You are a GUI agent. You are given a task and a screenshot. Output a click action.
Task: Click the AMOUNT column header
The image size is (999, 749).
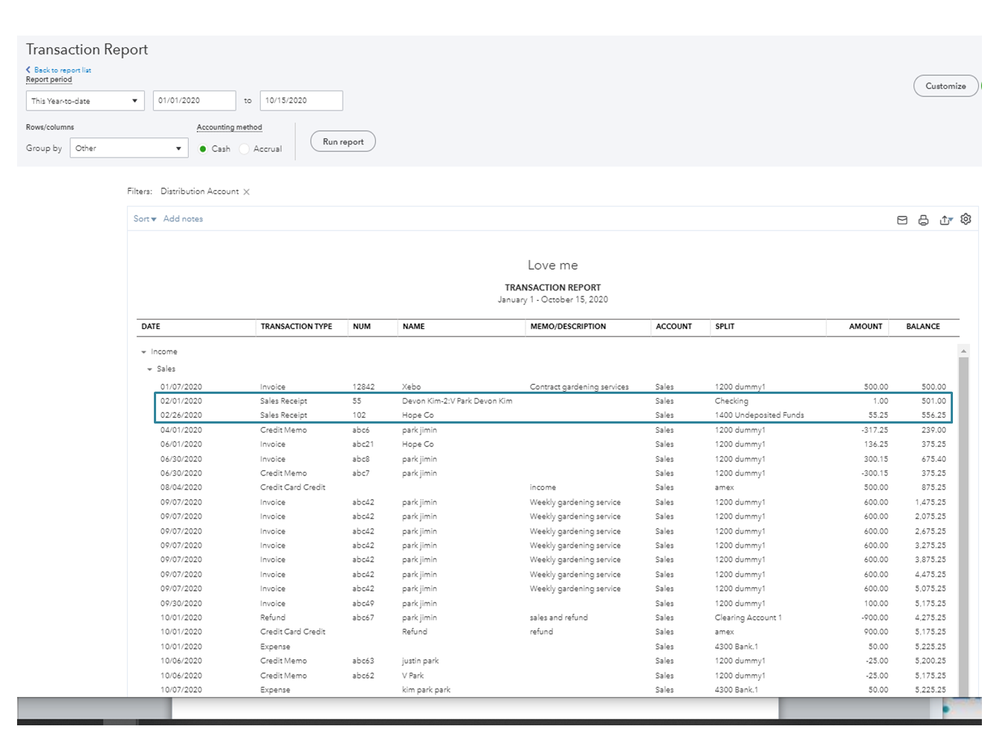pos(865,326)
